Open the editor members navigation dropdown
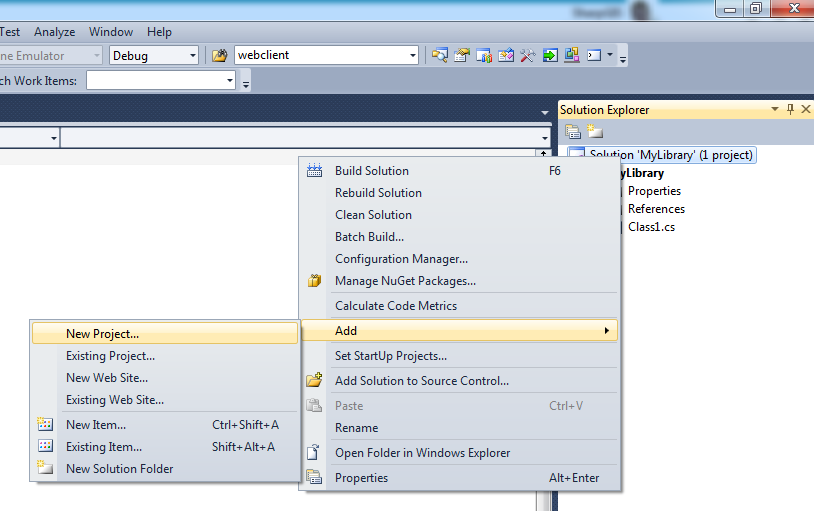The width and height of the screenshot is (814, 511). [545, 138]
